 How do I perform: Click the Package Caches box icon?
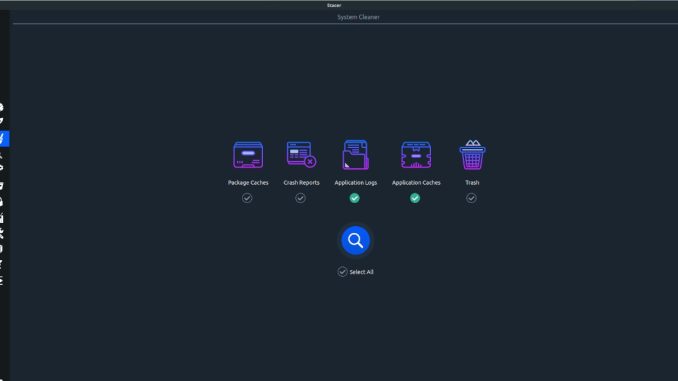(248, 155)
